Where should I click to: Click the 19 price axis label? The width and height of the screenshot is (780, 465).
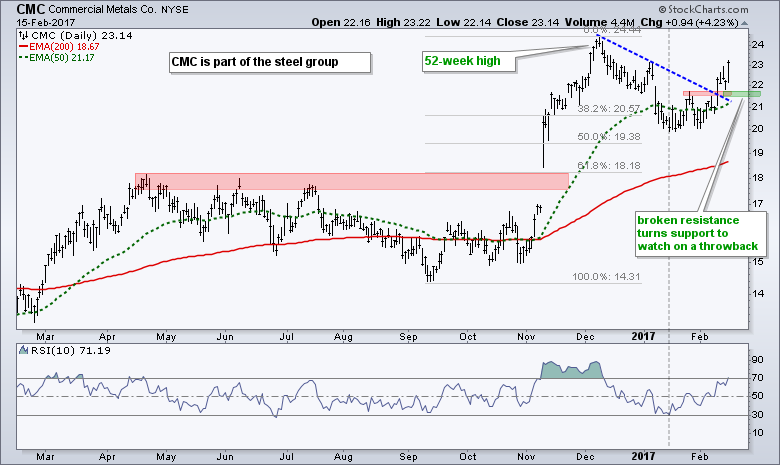[758, 153]
